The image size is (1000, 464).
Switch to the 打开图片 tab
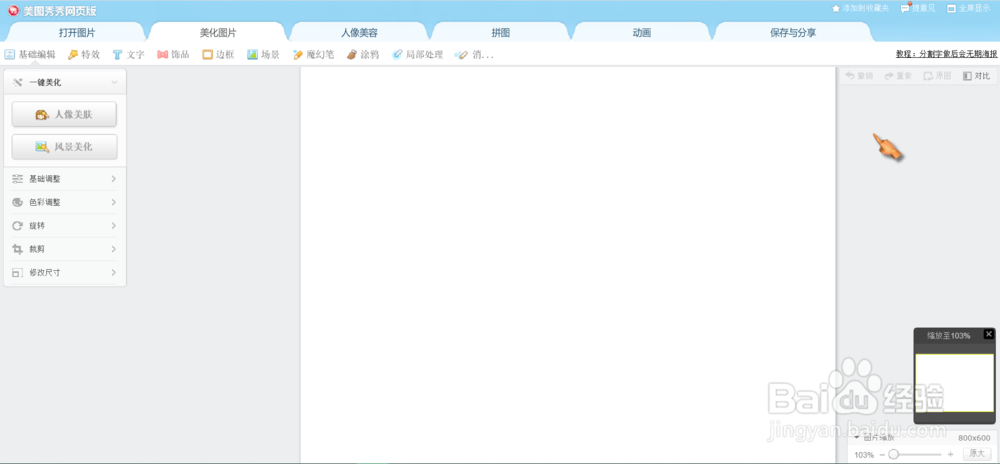77,33
